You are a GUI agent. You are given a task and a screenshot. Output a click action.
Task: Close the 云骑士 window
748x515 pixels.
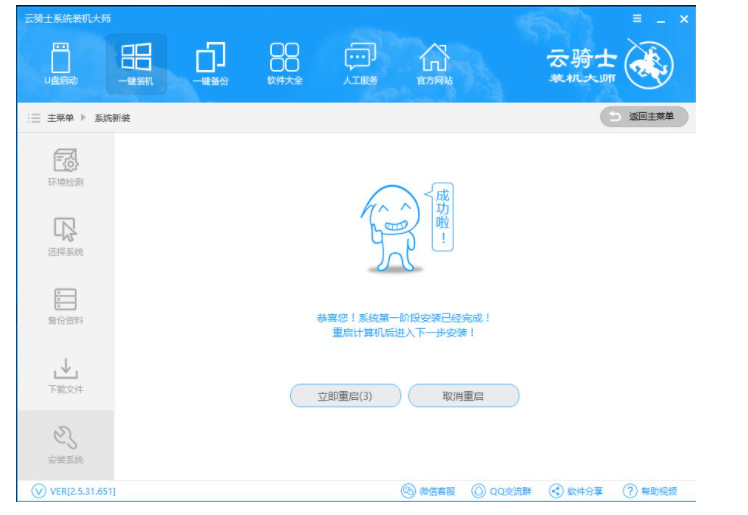coord(684,19)
